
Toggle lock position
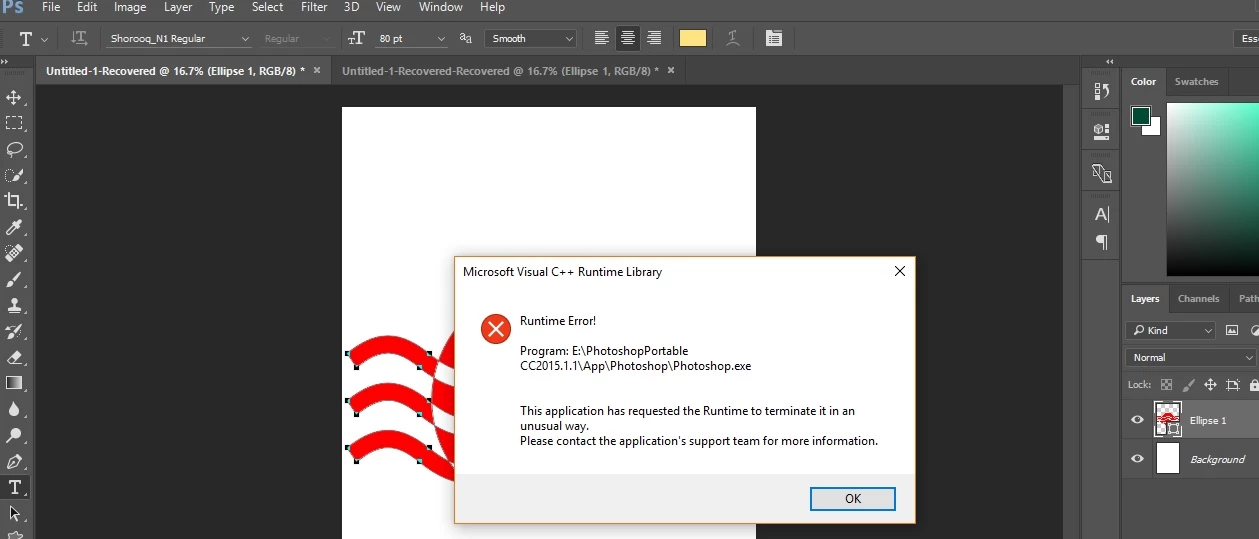click(x=1210, y=384)
